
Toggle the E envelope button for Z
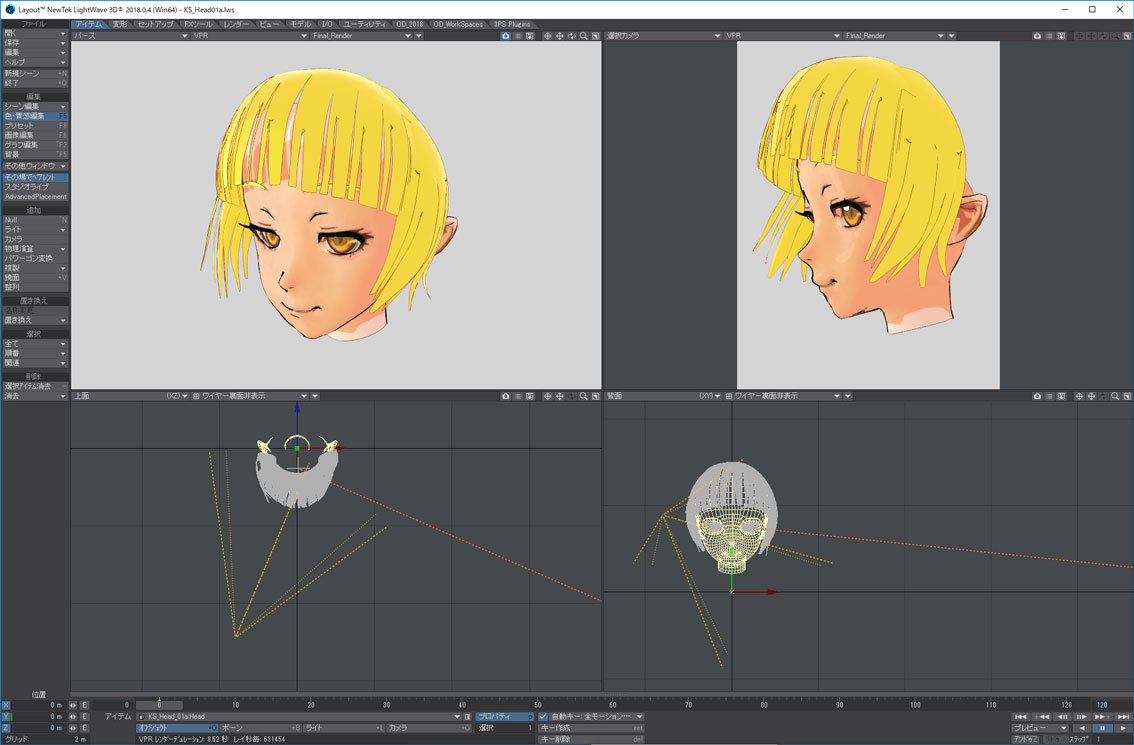84,728
